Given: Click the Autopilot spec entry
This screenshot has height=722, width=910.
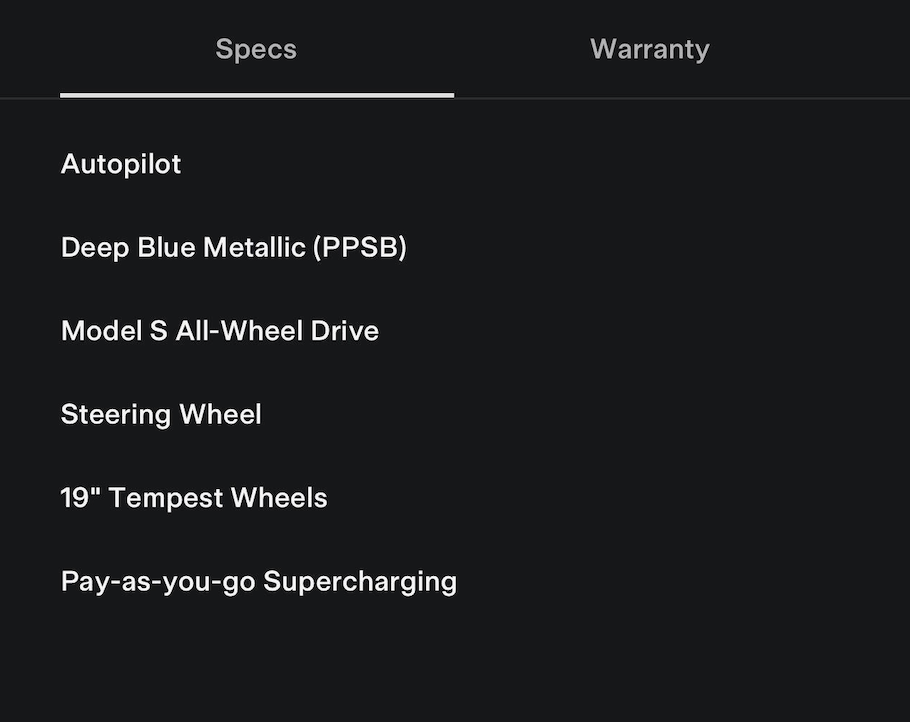Looking at the screenshot, I should [x=121, y=164].
